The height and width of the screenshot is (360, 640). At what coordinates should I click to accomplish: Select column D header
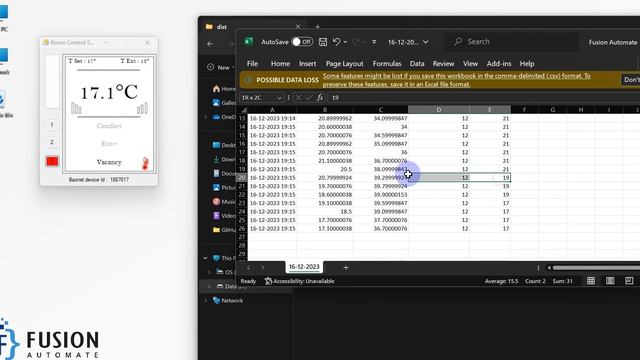439,110
